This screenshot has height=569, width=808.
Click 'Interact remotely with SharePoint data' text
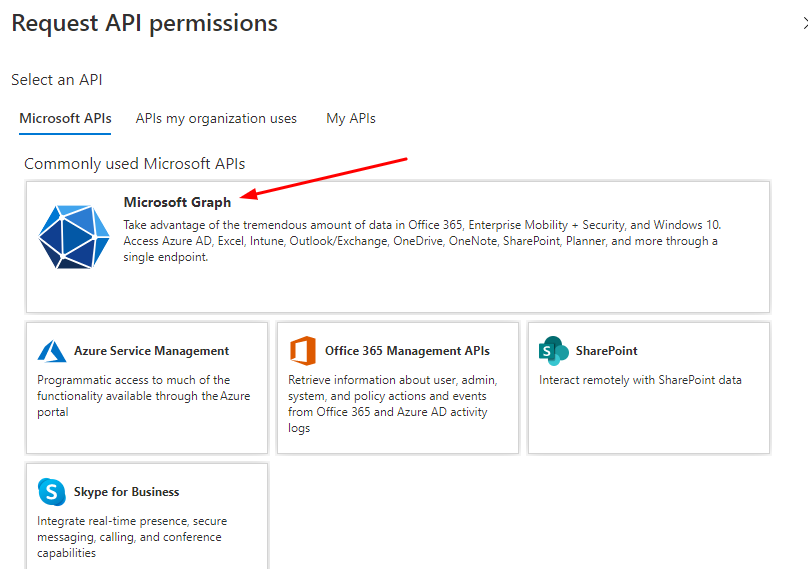640,380
